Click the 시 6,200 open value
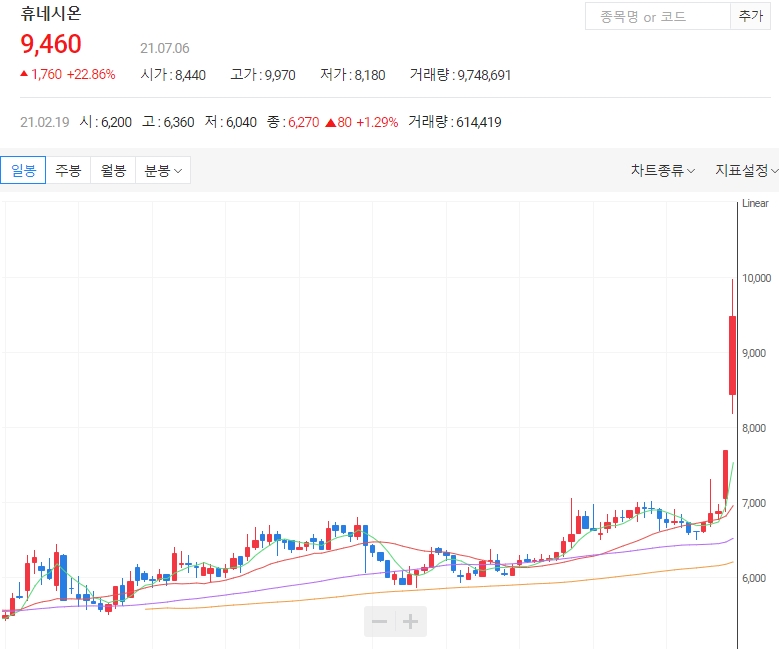This screenshot has height=649, width=779. 106,122
